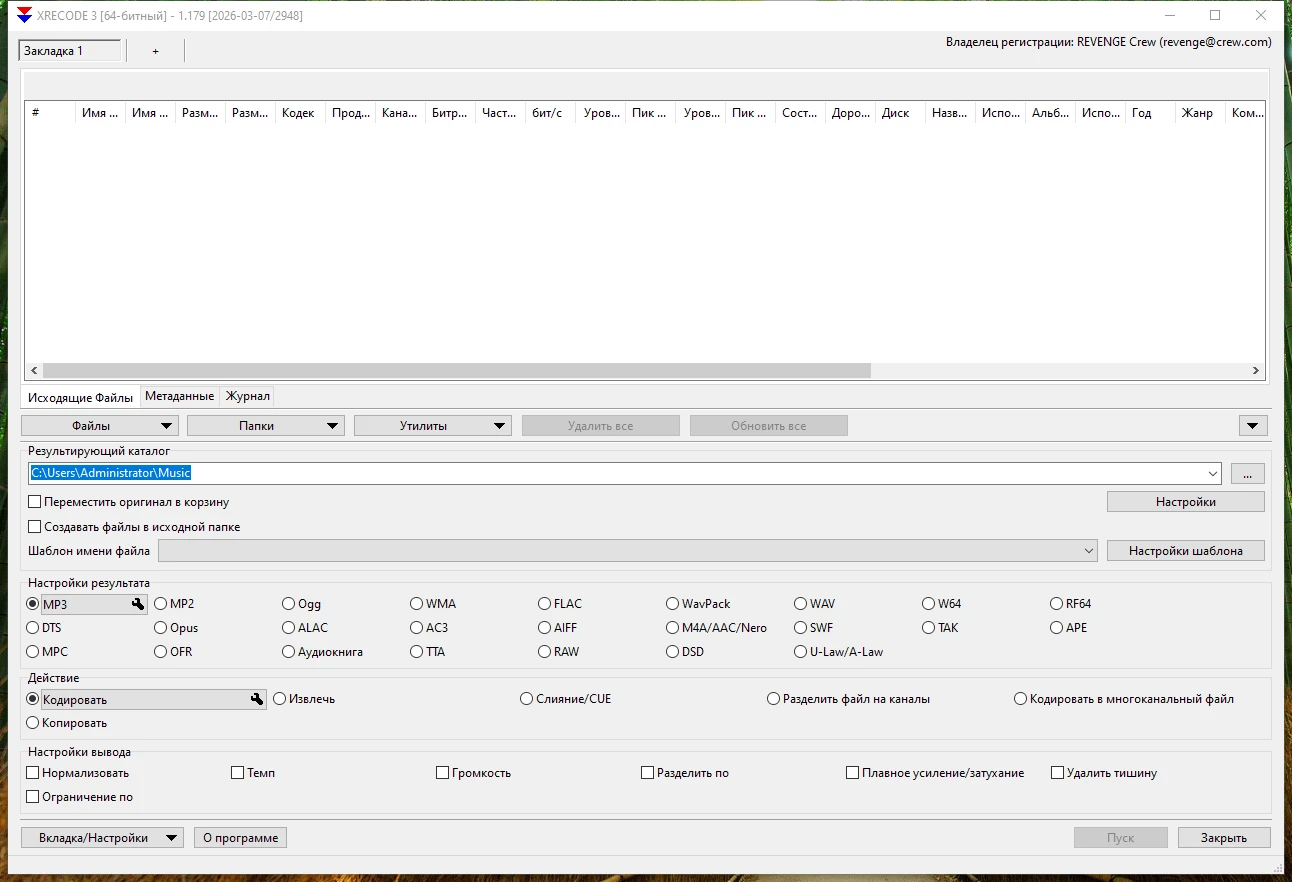This screenshot has height=882, width=1292.
Task: Switch to the Метаданные tab
Action: point(179,396)
